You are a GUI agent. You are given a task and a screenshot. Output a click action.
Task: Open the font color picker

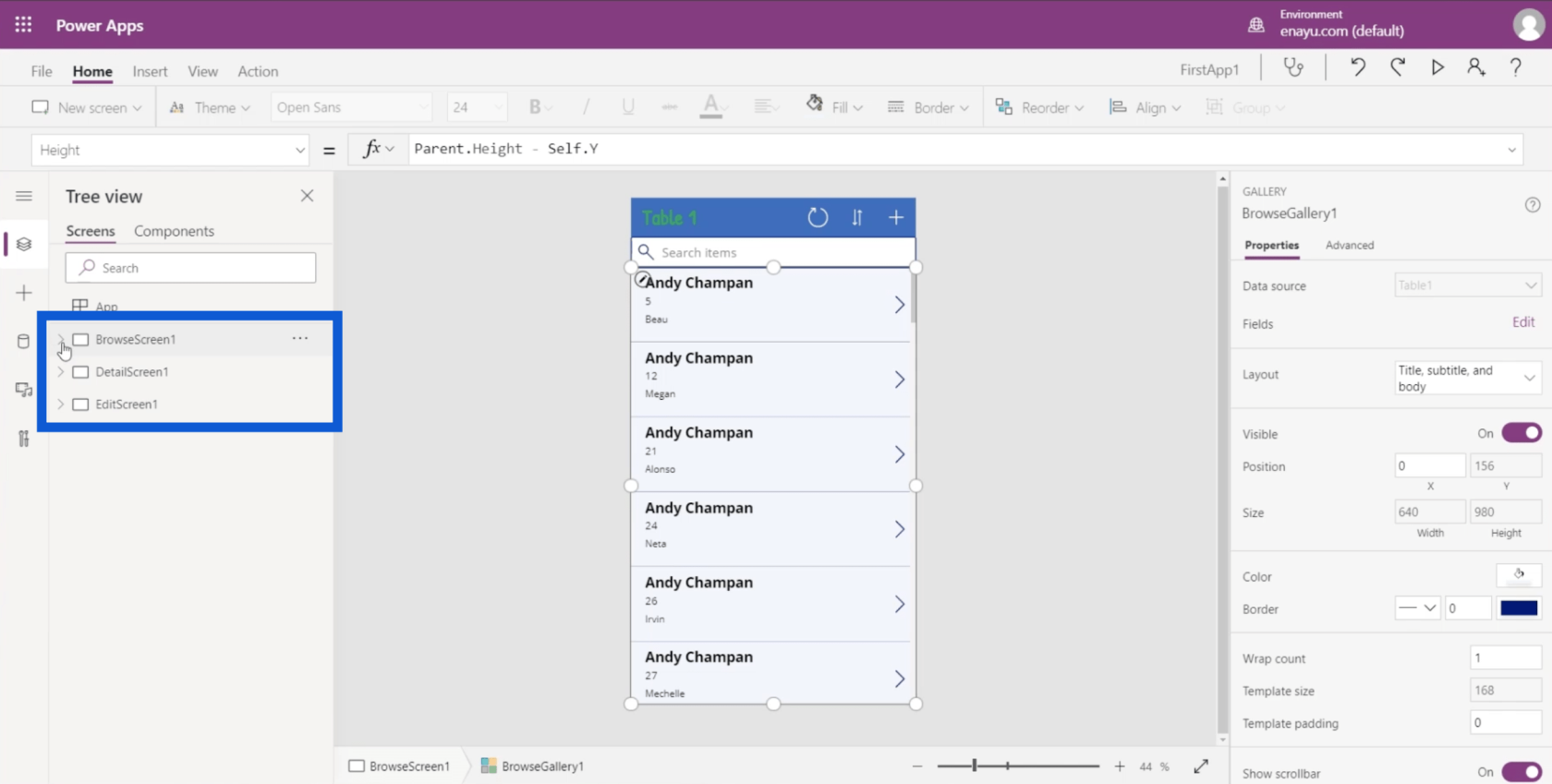pos(711,107)
